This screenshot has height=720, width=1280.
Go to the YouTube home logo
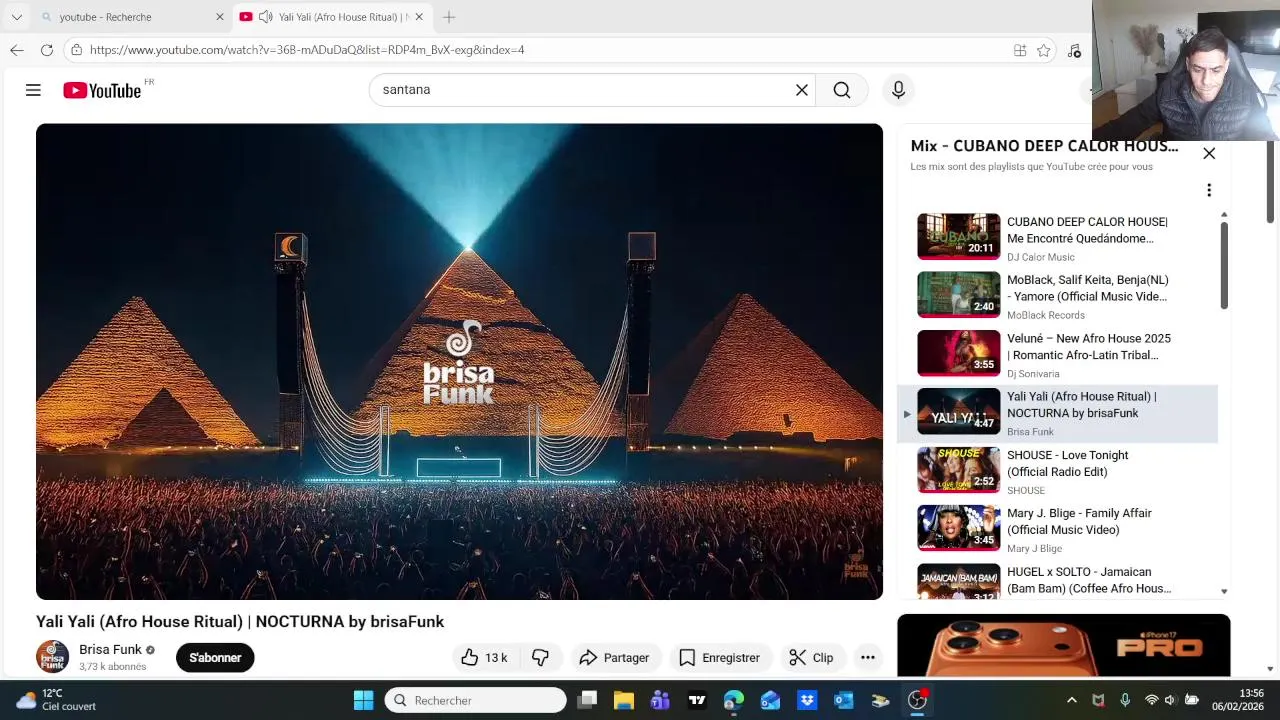[x=102, y=90]
